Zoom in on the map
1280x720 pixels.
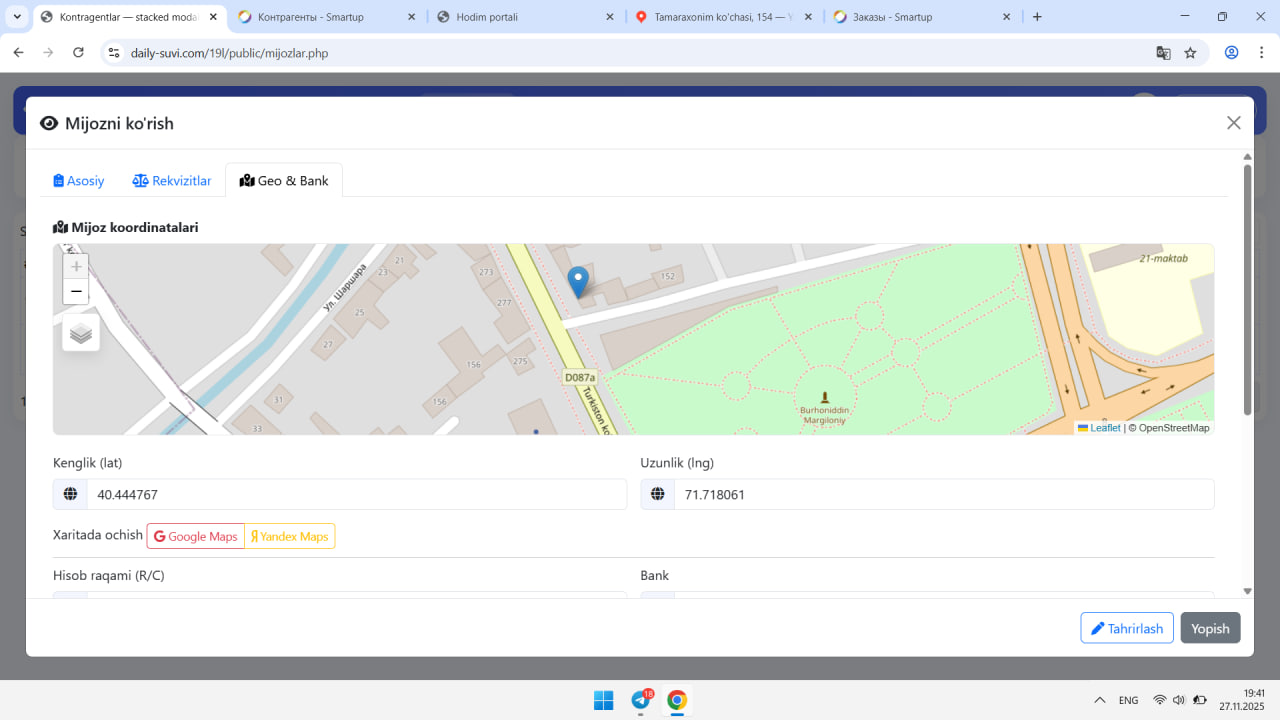[76, 267]
